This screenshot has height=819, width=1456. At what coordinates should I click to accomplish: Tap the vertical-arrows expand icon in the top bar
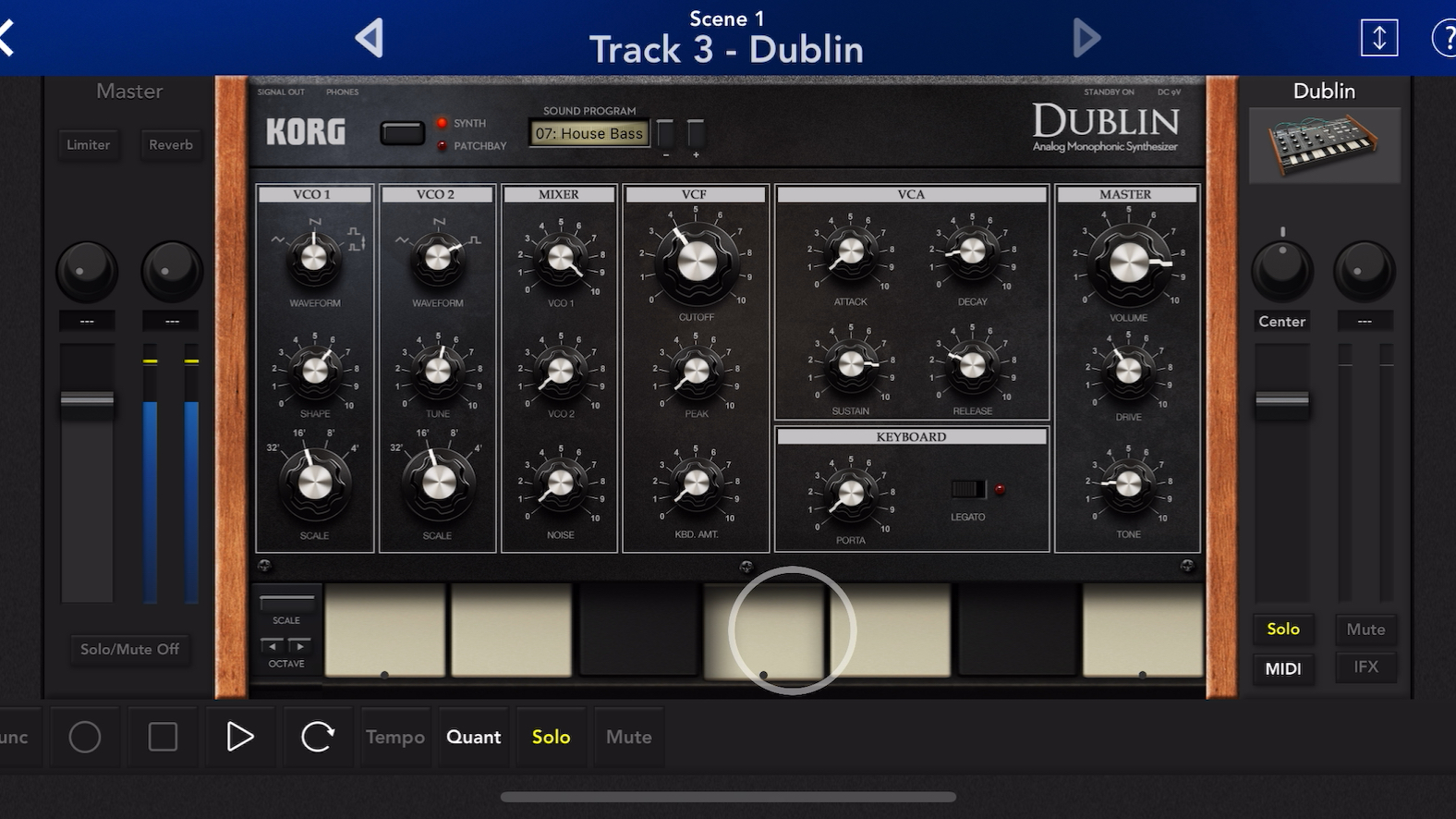1378,38
